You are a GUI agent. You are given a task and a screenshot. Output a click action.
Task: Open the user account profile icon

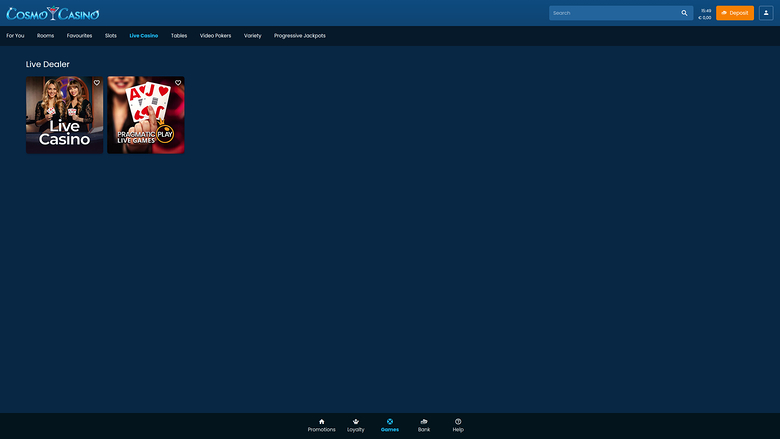coord(766,13)
